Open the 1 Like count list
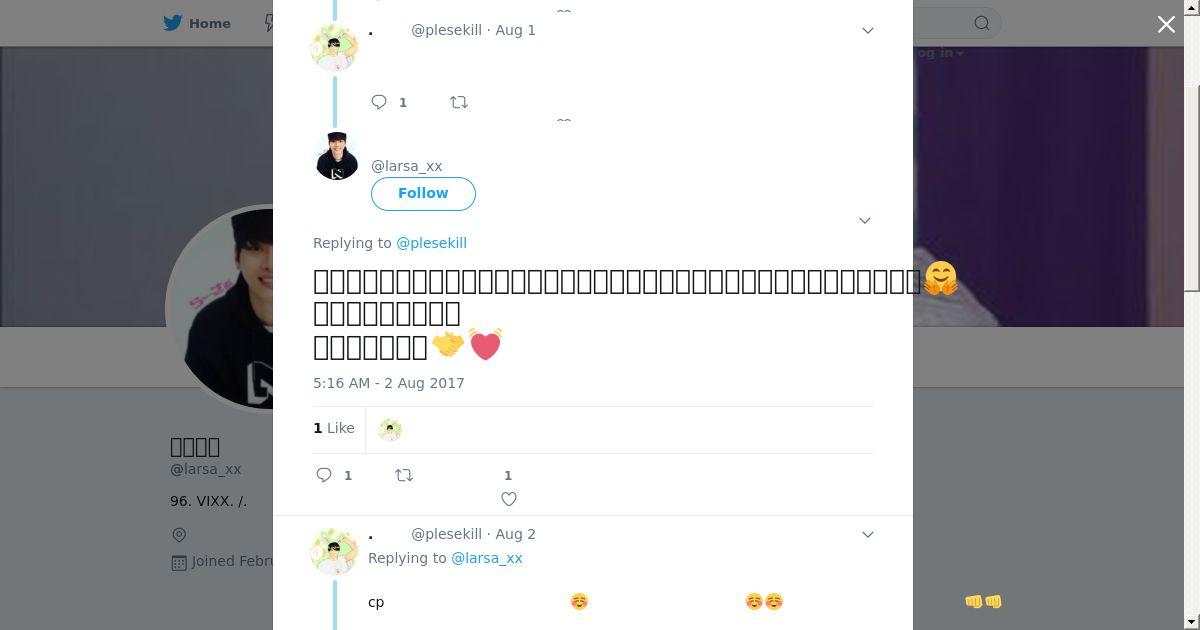The image size is (1200, 630). (x=334, y=428)
